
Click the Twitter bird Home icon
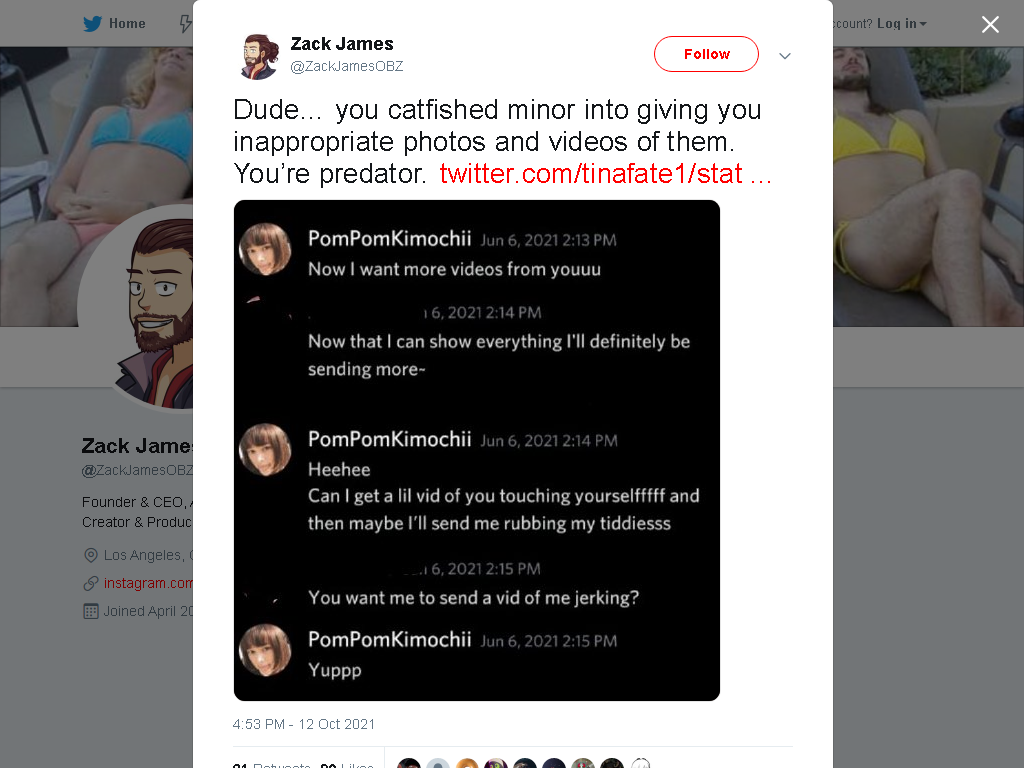tap(92, 24)
